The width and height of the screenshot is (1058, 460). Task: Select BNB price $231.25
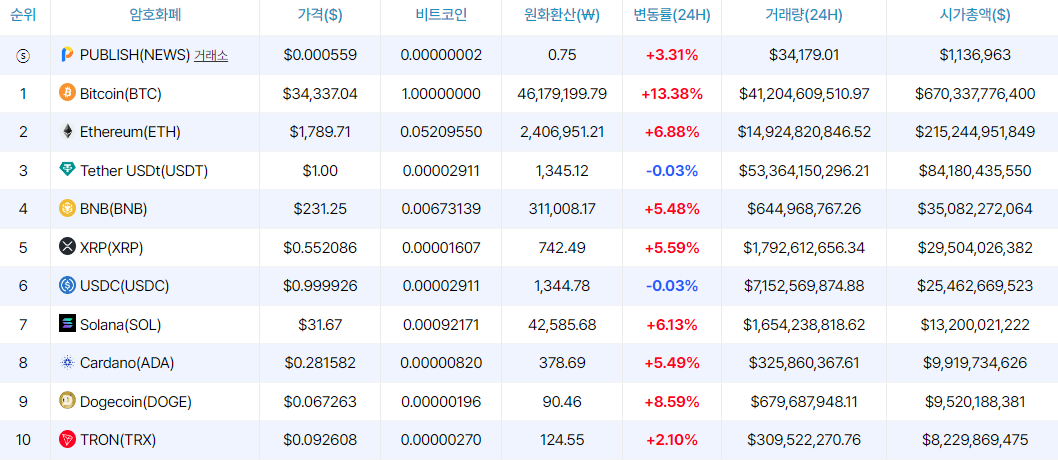(320, 209)
